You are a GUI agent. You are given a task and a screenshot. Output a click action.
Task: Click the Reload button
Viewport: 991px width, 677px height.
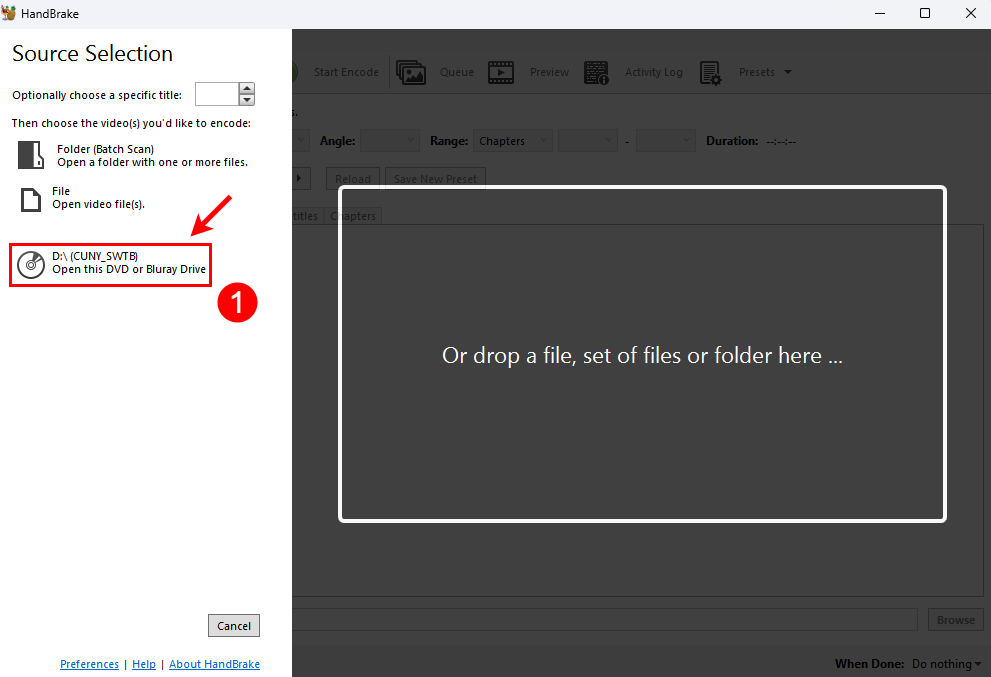click(353, 178)
